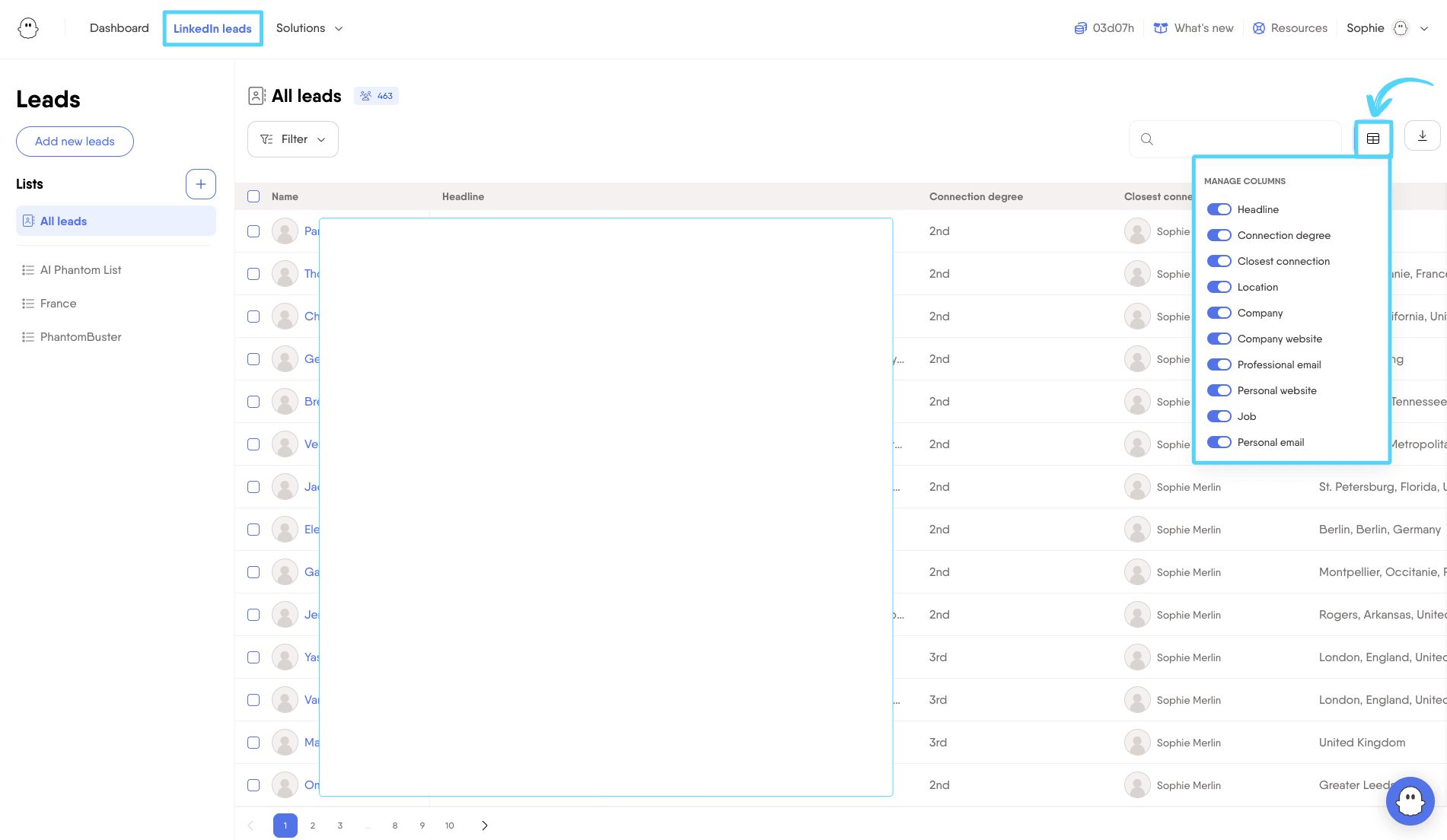Click the All leads contact icon in heading

(x=257, y=96)
